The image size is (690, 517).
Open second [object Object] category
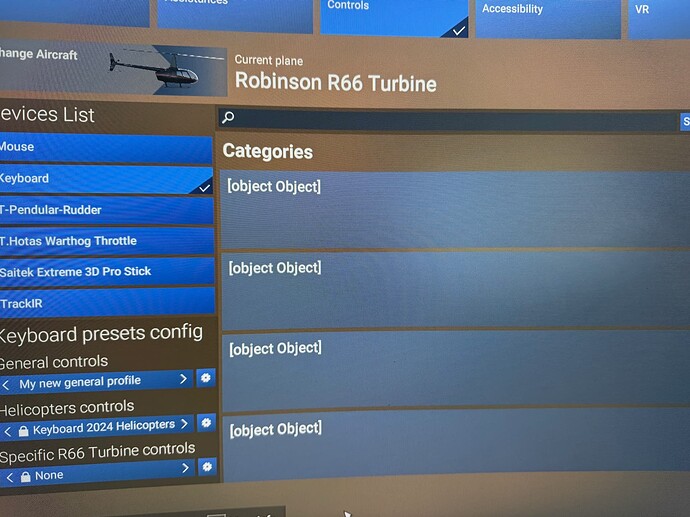click(x=456, y=290)
